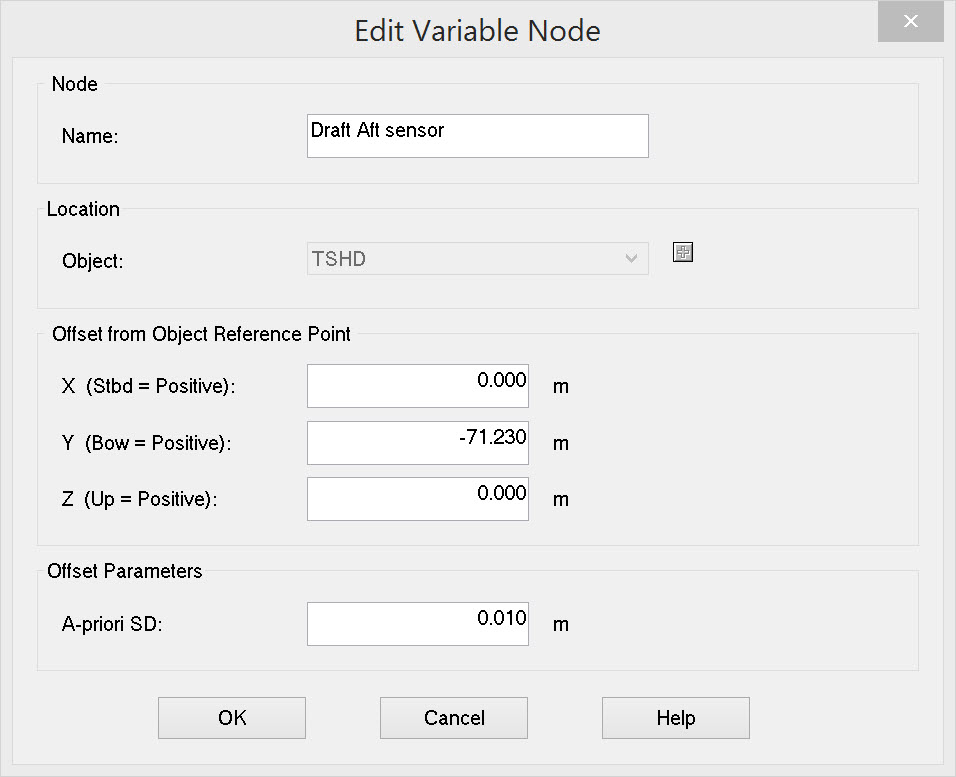The image size is (956, 777).
Task: Click the A-priori SD: label
Action: (x=111, y=624)
